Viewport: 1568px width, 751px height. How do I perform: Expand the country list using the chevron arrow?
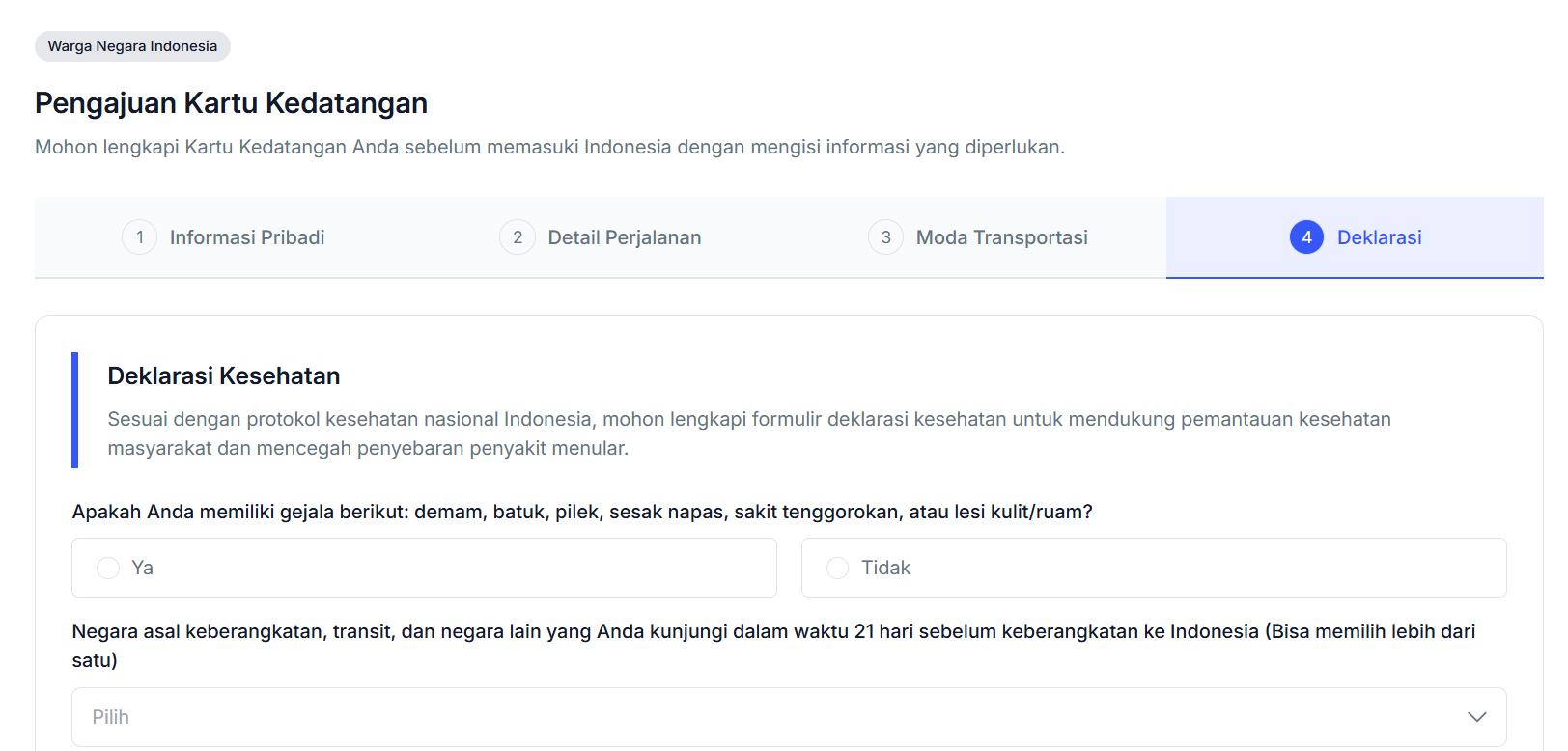pos(1476,717)
